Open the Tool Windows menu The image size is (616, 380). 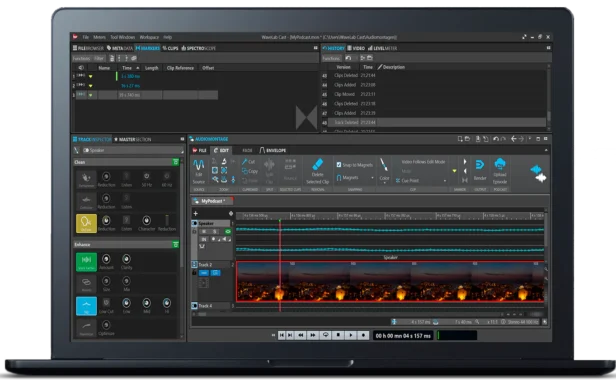point(123,37)
